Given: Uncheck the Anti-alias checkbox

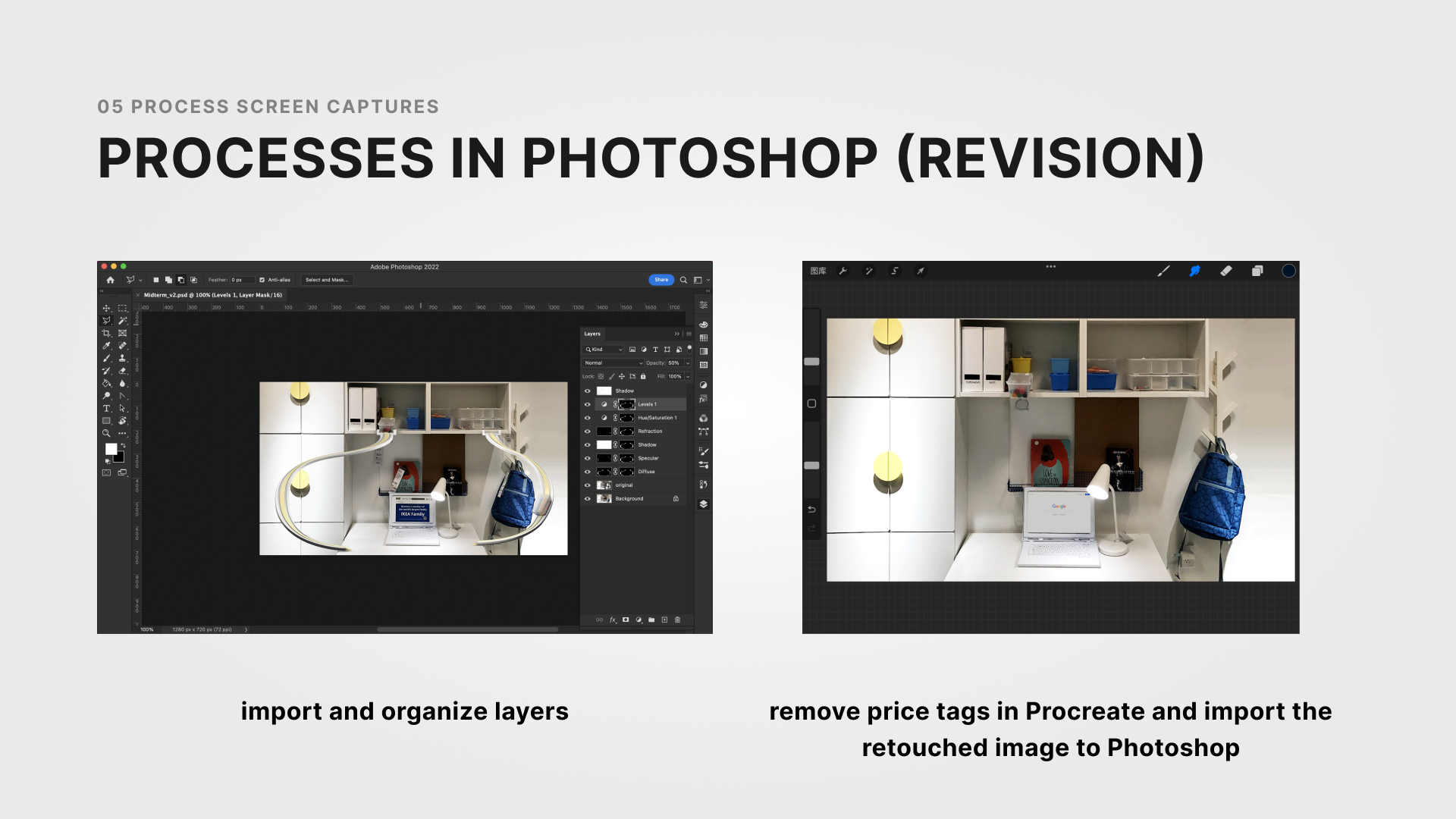Looking at the screenshot, I should click(262, 280).
